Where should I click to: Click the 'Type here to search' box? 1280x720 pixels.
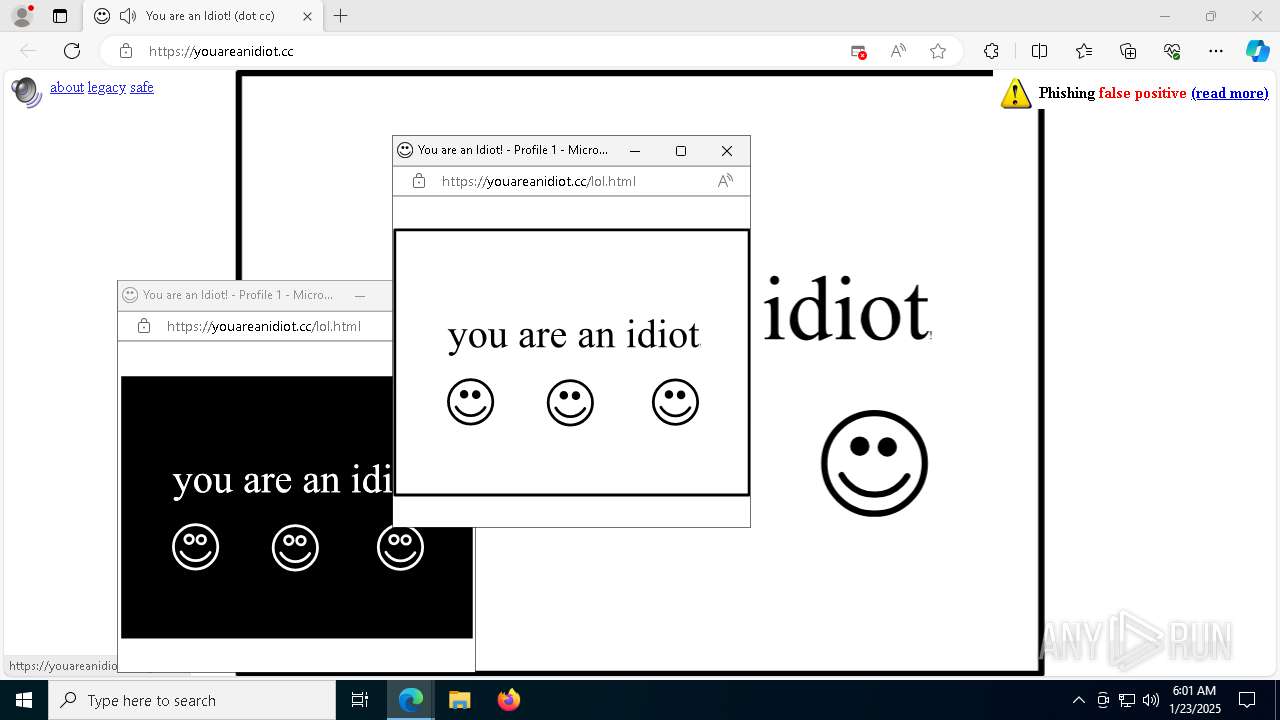pos(192,700)
